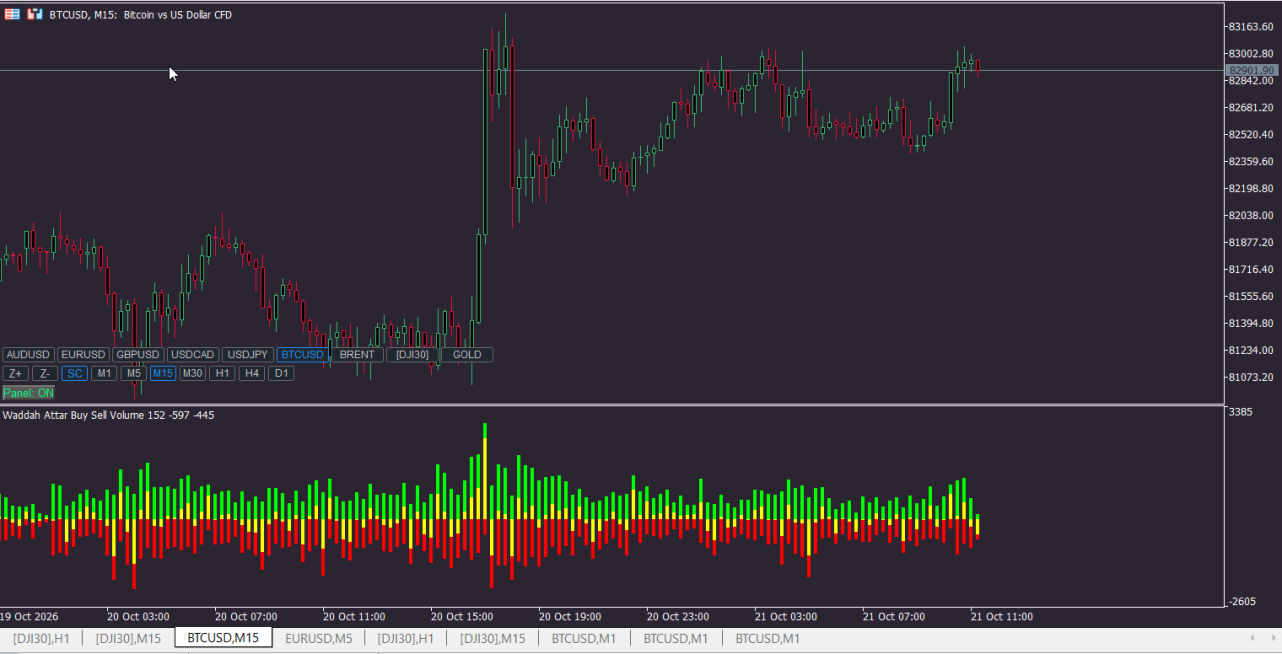Click the 3385 indicator scale value
Image resolution: width=1282 pixels, height=654 pixels.
(1242, 412)
